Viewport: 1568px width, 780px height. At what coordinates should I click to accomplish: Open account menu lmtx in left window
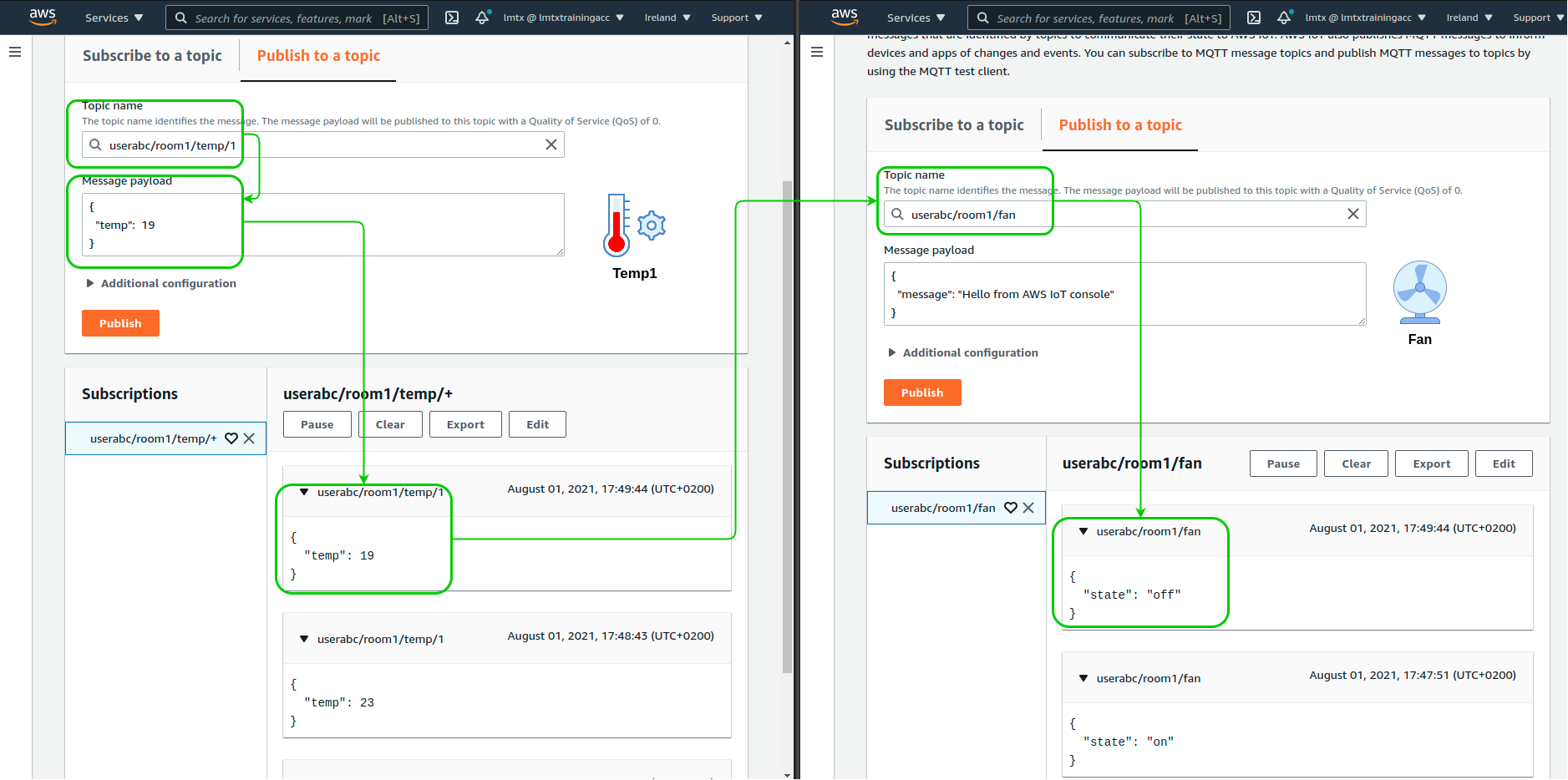click(563, 18)
